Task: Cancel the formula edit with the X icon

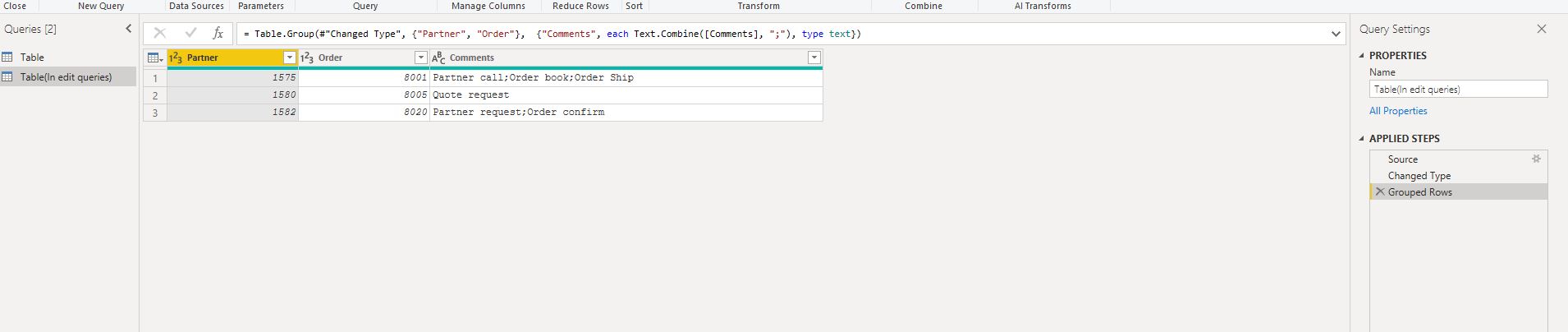Action: (x=160, y=34)
